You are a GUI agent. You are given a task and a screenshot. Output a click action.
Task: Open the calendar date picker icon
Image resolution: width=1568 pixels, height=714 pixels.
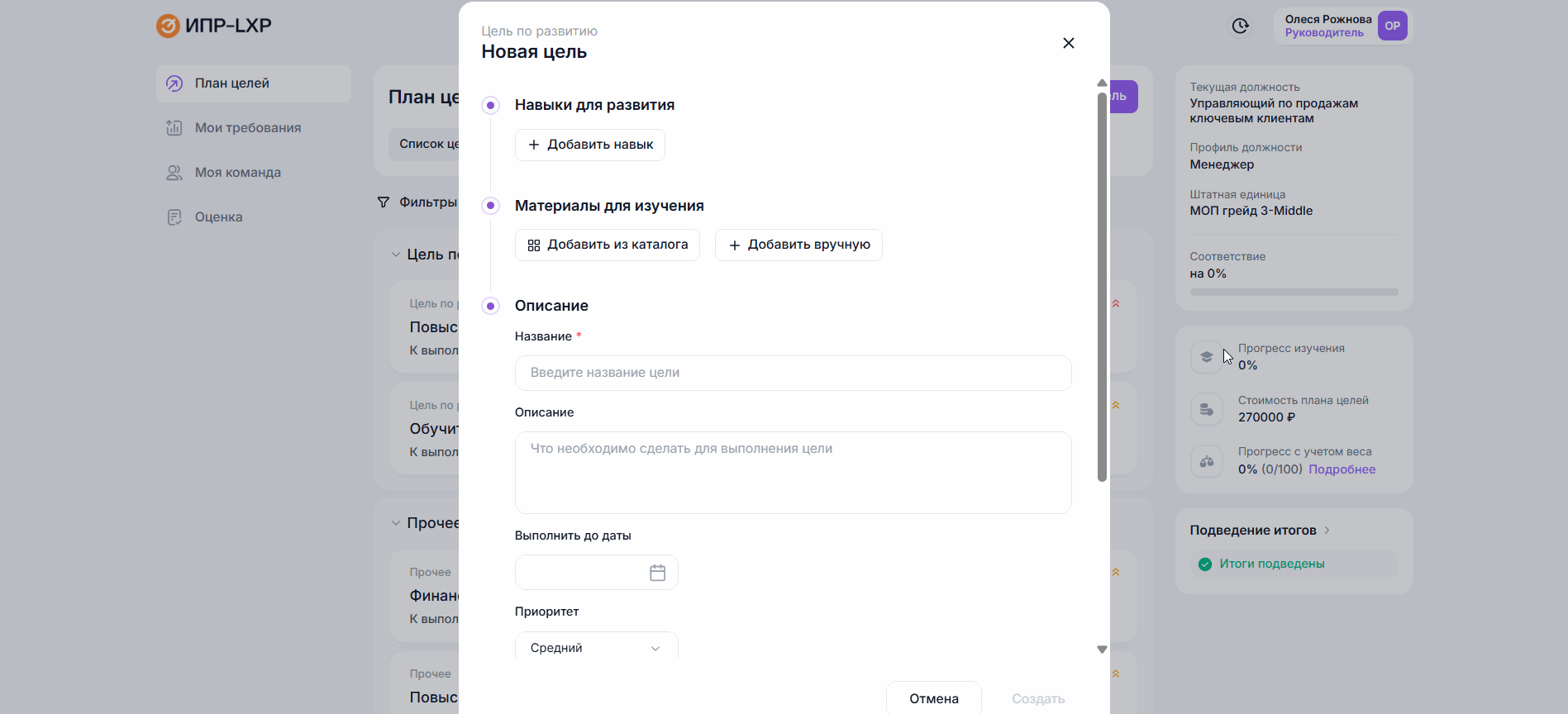click(x=657, y=573)
